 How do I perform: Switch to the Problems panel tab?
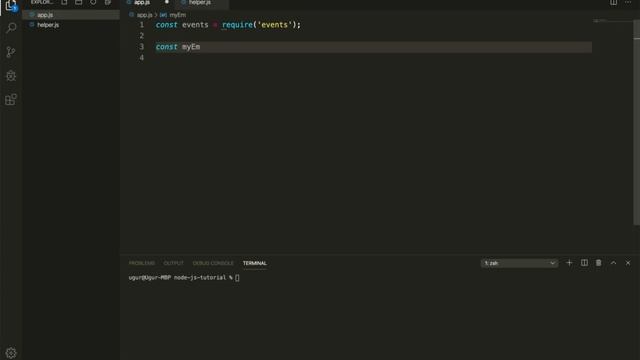pos(142,263)
